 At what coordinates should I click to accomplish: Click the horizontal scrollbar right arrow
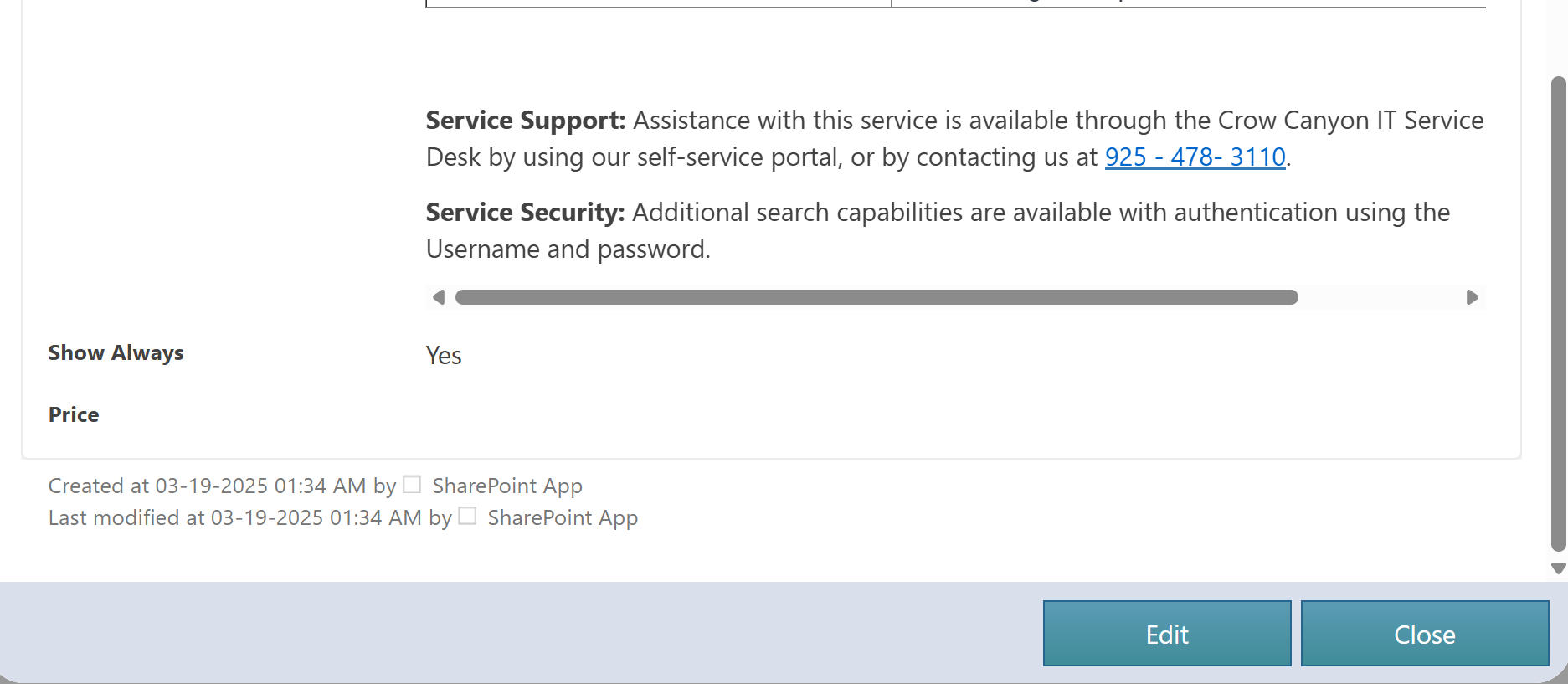point(1472,297)
